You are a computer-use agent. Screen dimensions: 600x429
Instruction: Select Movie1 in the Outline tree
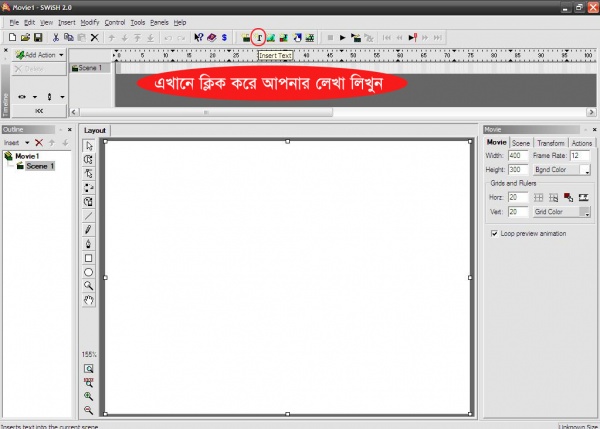27,156
